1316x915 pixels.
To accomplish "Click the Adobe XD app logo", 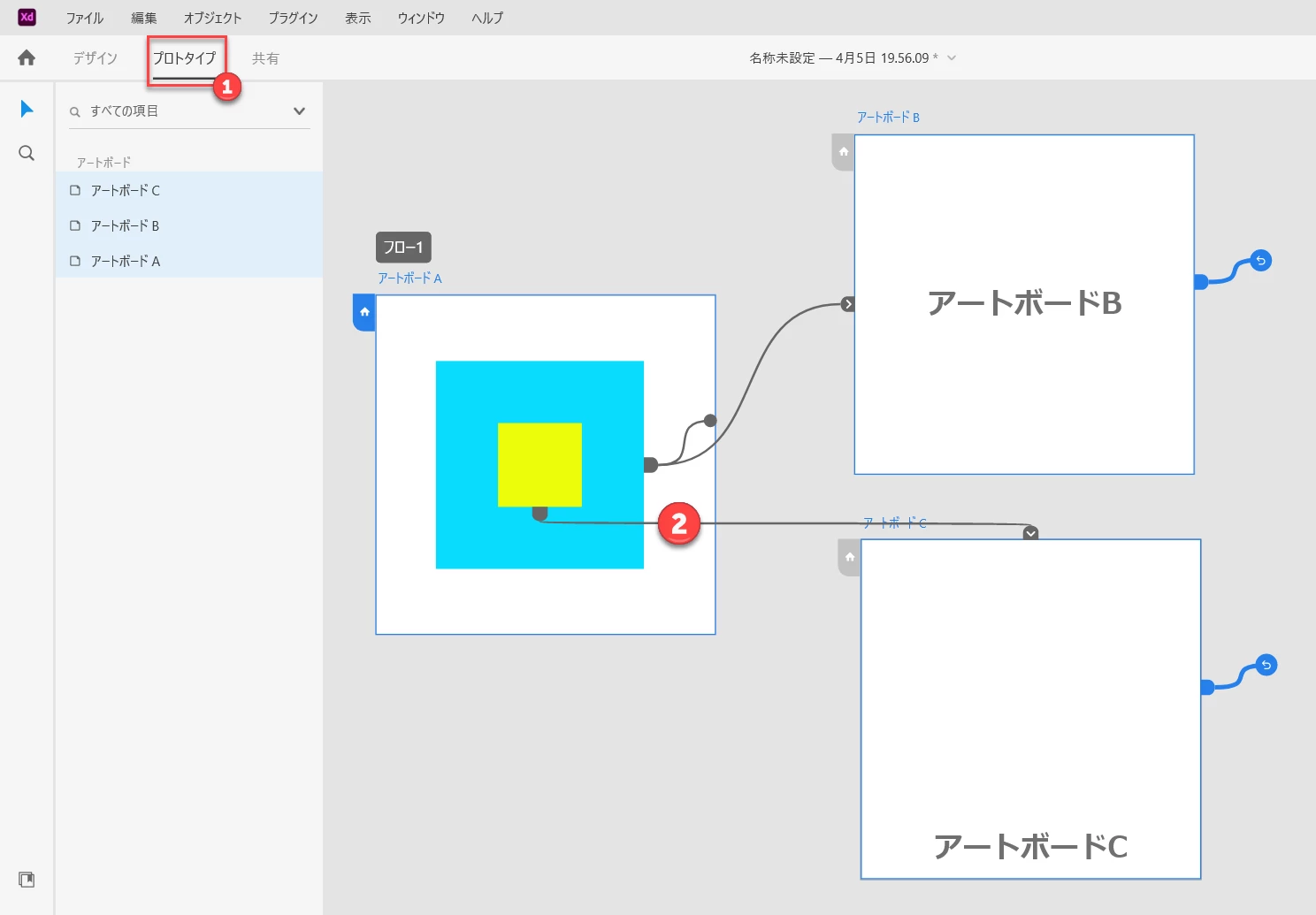I will coord(27,17).
